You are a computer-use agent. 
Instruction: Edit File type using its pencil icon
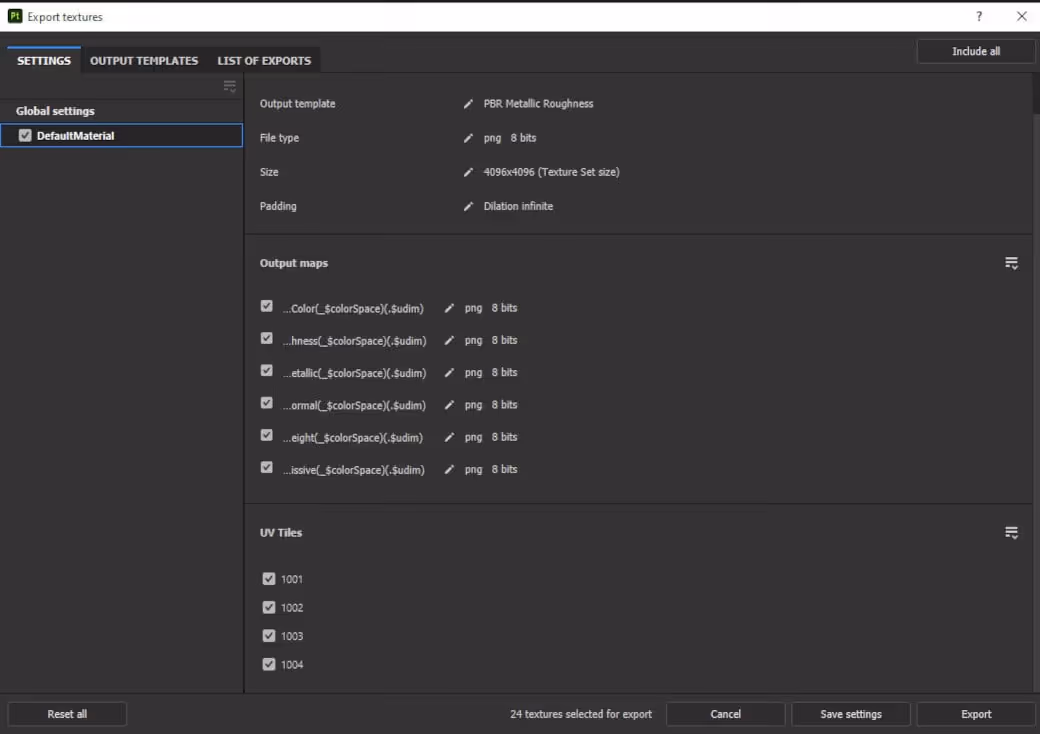tap(468, 137)
